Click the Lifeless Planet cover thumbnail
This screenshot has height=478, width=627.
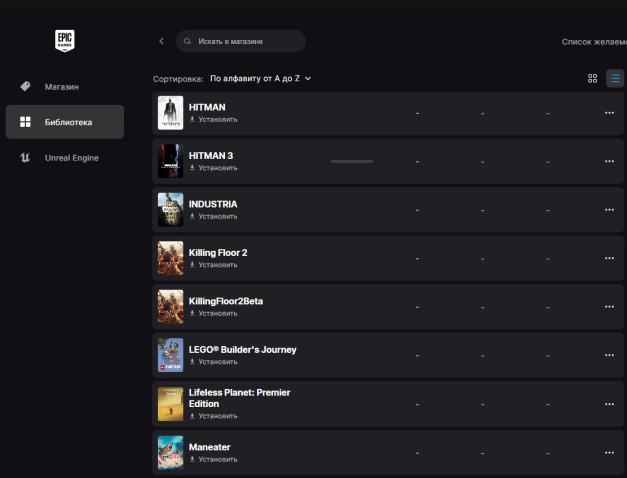click(x=170, y=404)
